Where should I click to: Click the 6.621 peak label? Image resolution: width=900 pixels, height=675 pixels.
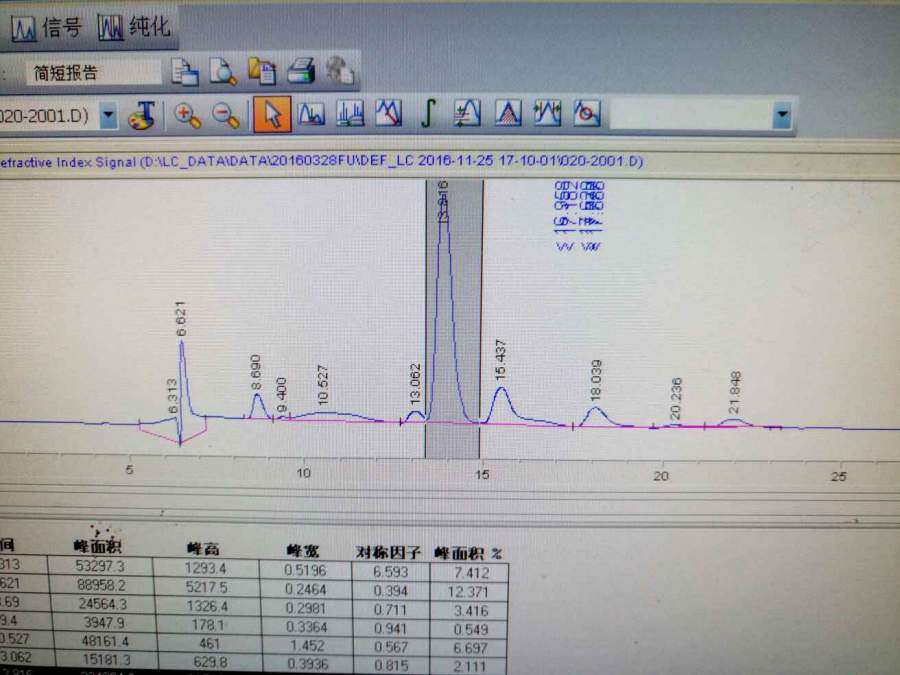181,319
